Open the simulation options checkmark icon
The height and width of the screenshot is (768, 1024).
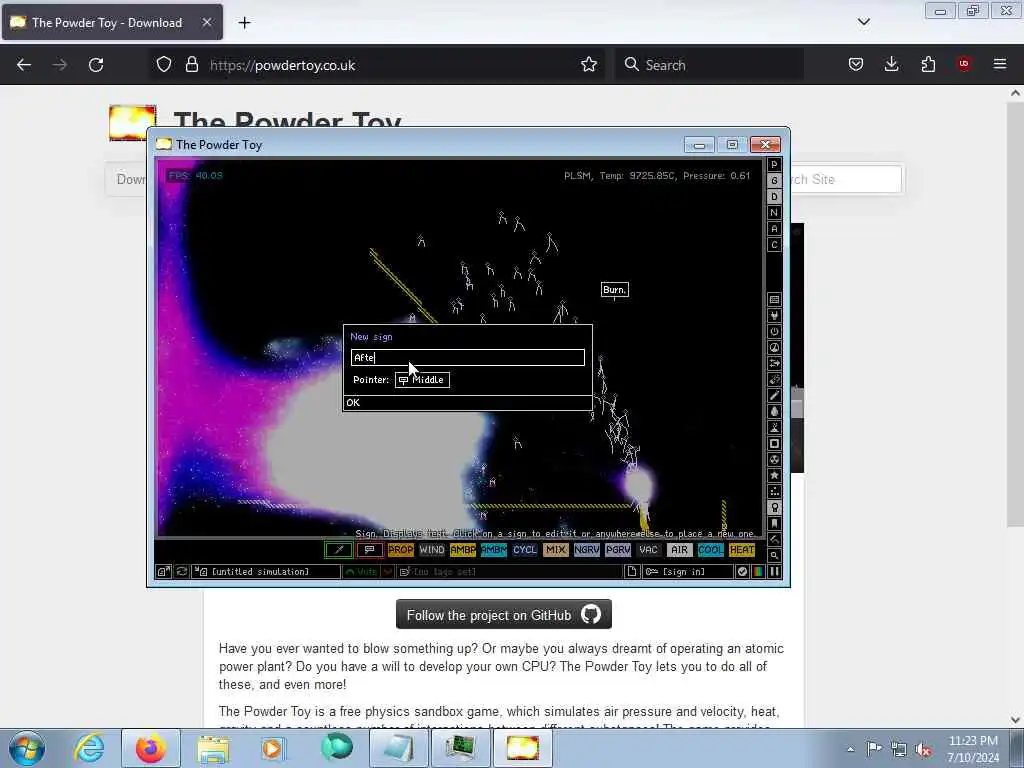[742, 571]
